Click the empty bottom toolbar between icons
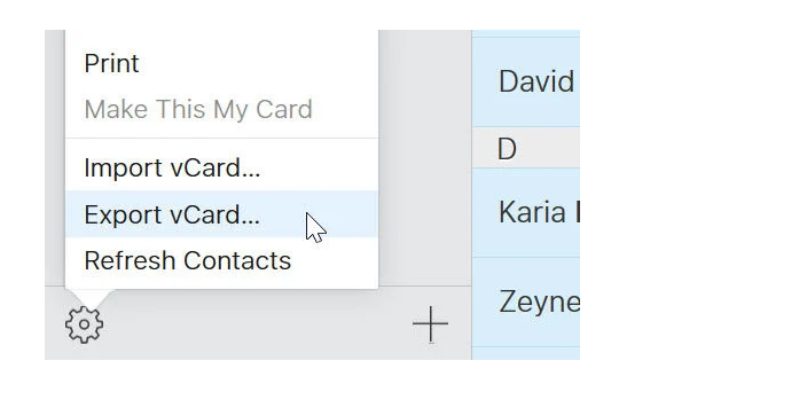 (x=257, y=324)
